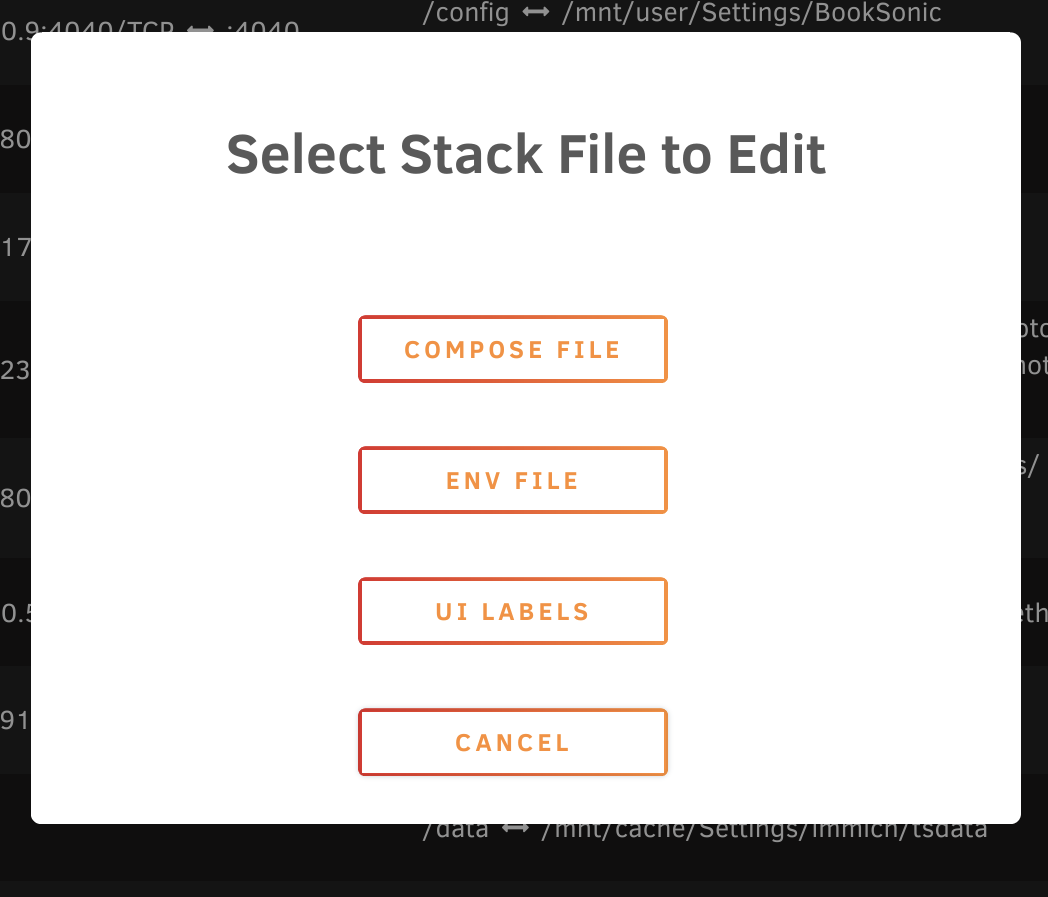The width and height of the screenshot is (1048, 897).
Task: Click the mapping arrow beside /config
Action: pos(536,13)
